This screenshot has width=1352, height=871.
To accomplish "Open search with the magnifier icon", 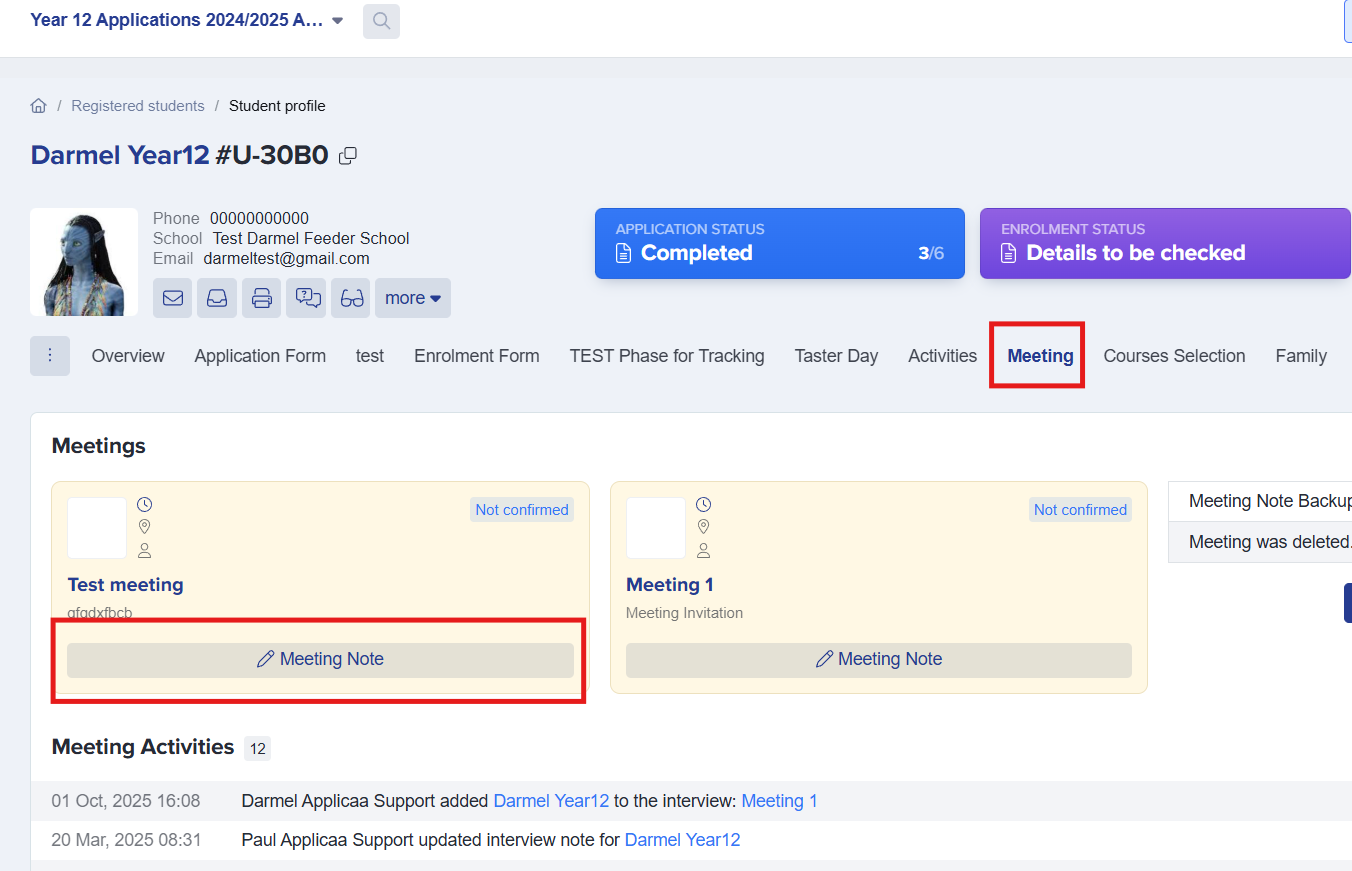I will pyautogui.click(x=381, y=21).
